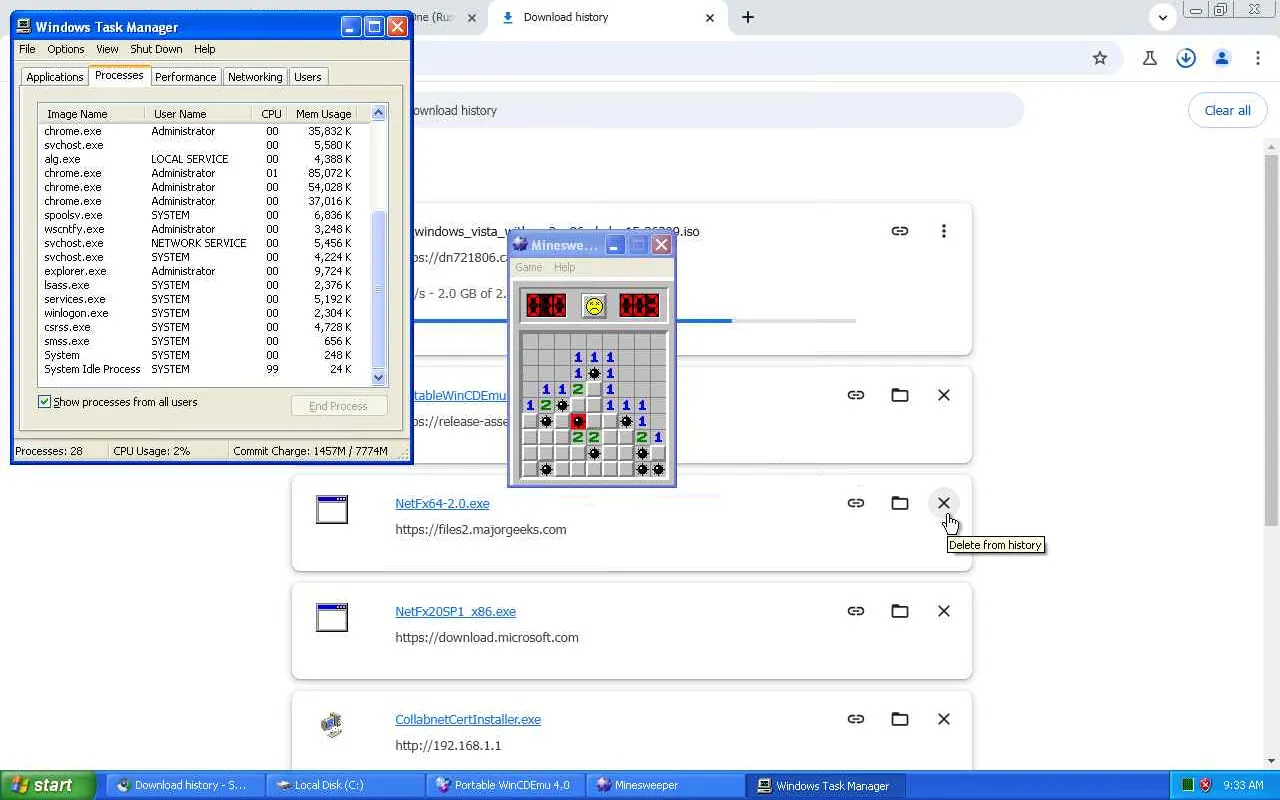Open Task Manager View menu
Viewport: 1280px width, 800px height.
point(107,49)
